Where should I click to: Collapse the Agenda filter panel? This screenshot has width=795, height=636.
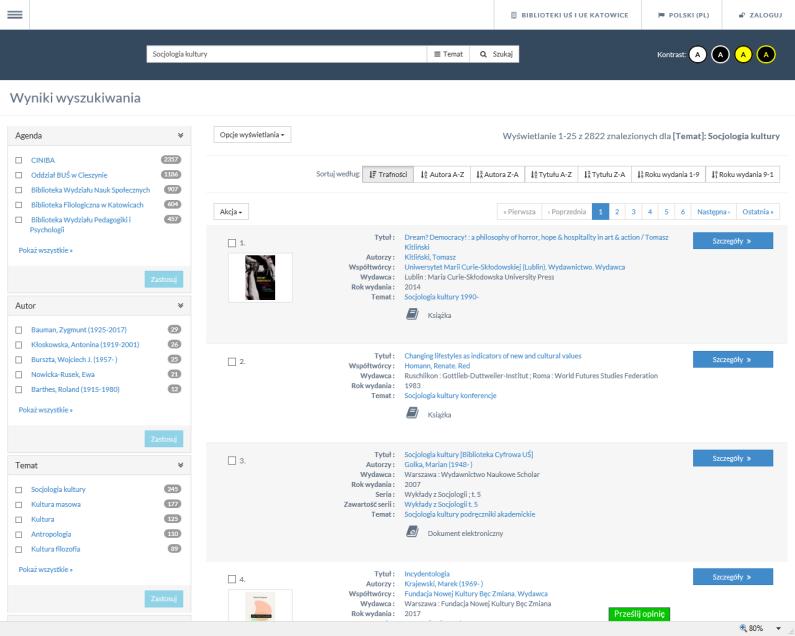click(180, 135)
